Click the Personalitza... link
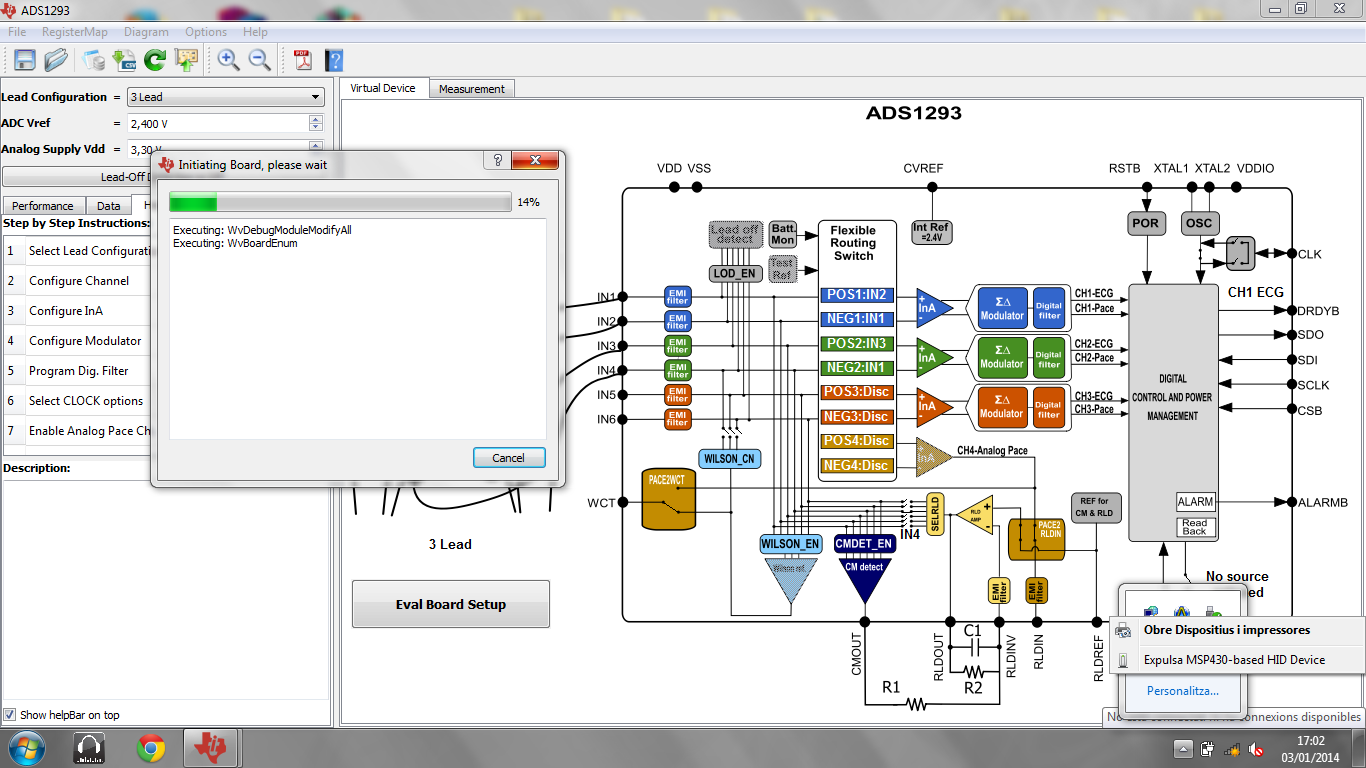The height and width of the screenshot is (768, 1366). pyautogui.click(x=1183, y=691)
